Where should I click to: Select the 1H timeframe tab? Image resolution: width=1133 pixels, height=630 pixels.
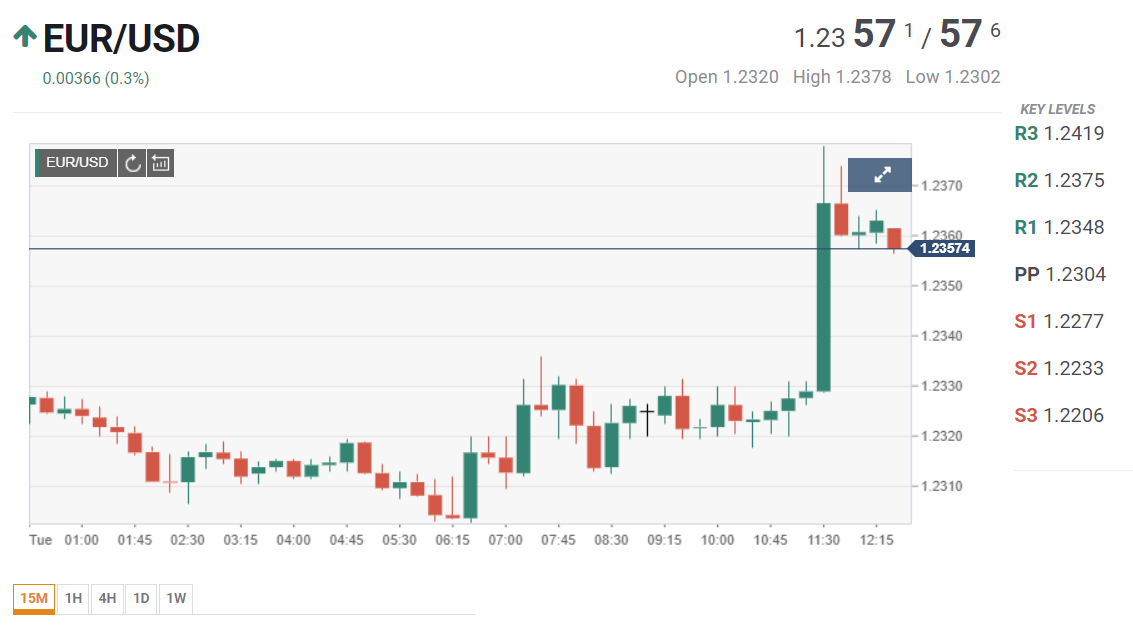(73, 598)
